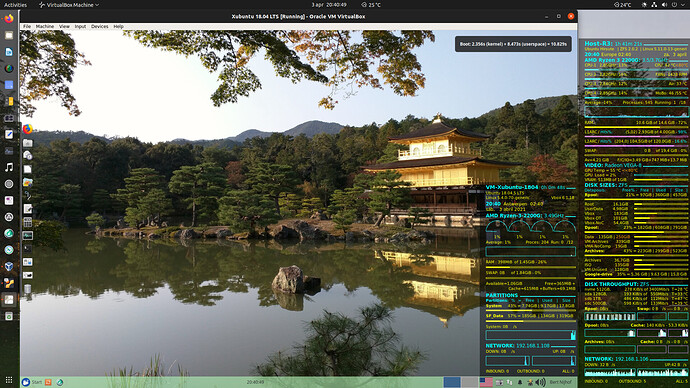Launch LibreOffice Writer from the dock
The width and height of the screenshot is (690, 388).
coord(9,52)
